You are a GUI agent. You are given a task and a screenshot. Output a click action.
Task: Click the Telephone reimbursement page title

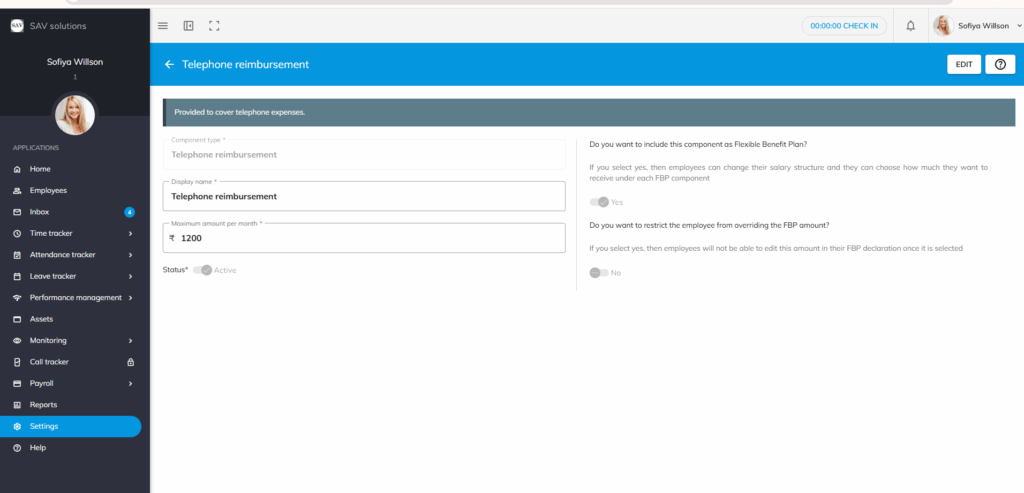point(246,65)
